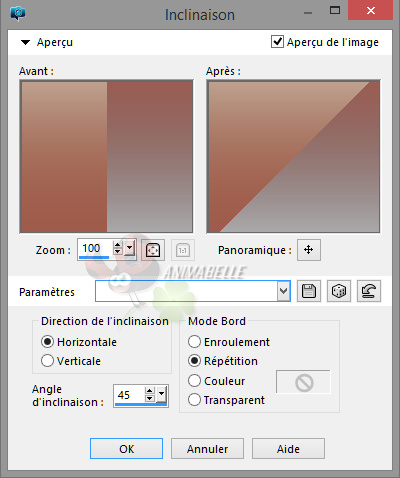Select the Verticale direction radio button
The height and width of the screenshot is (478, 400).
click(47, 361)
